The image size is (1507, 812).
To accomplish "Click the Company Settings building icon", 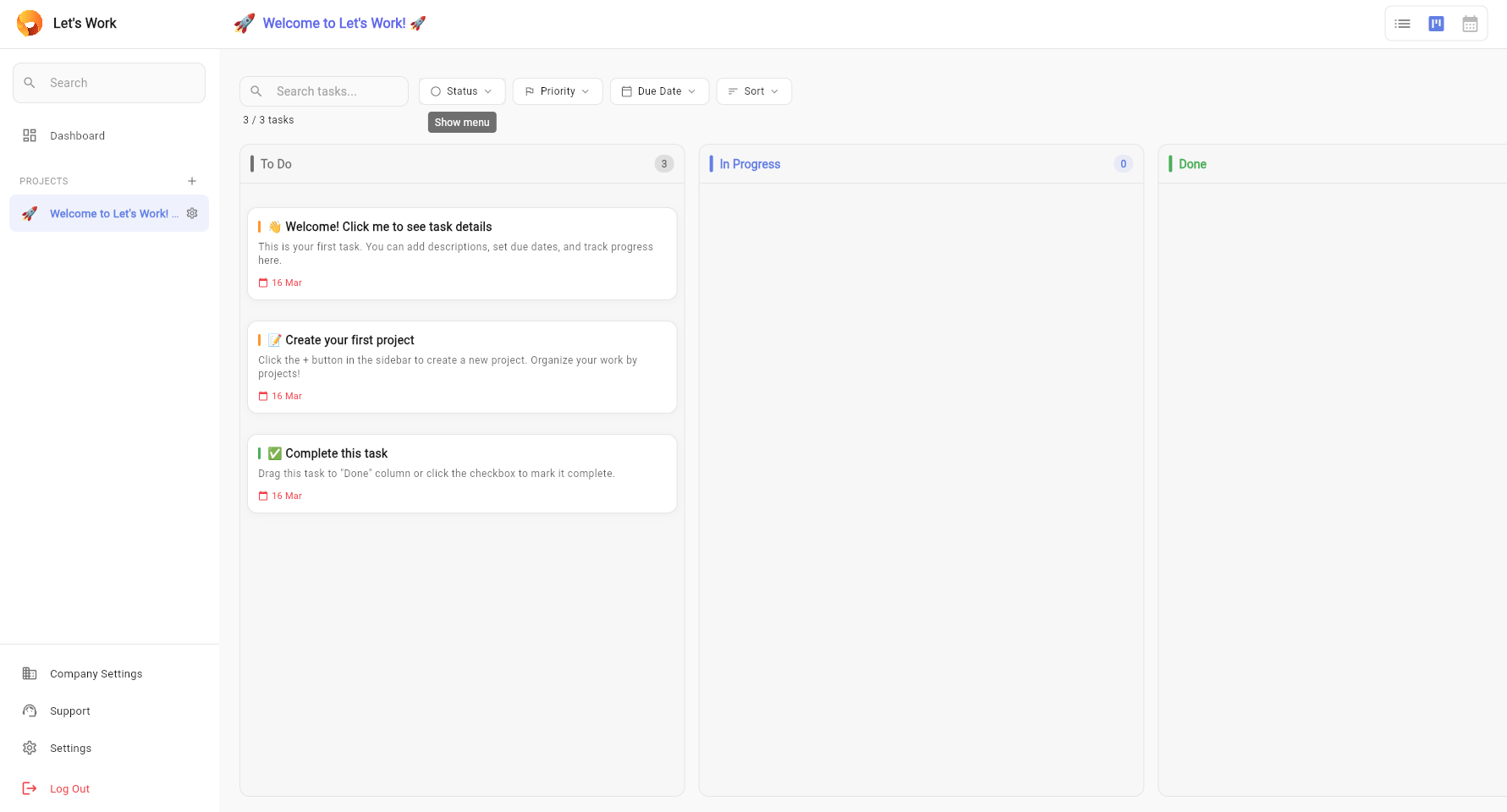I will 30,673.
